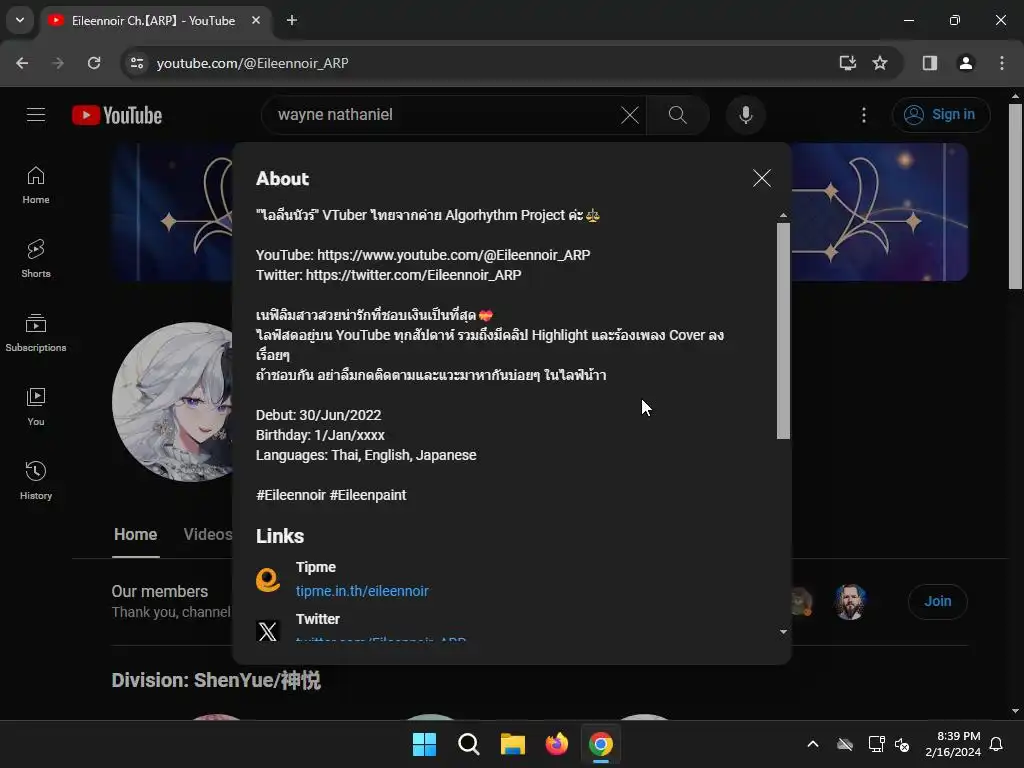
Task: Open Chrome from taskbar
Action: point(601,744)
